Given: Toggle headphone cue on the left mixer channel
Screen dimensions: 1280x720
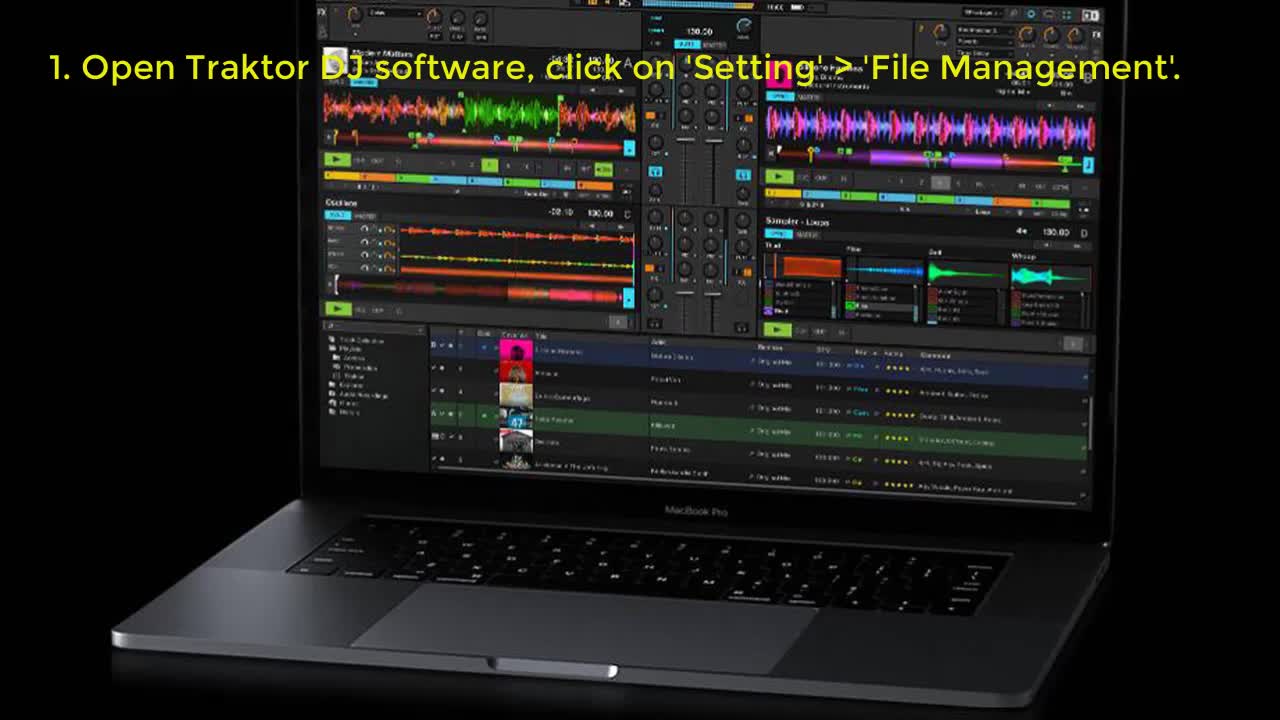Looking at the screenshot, I should pos(655,173).
